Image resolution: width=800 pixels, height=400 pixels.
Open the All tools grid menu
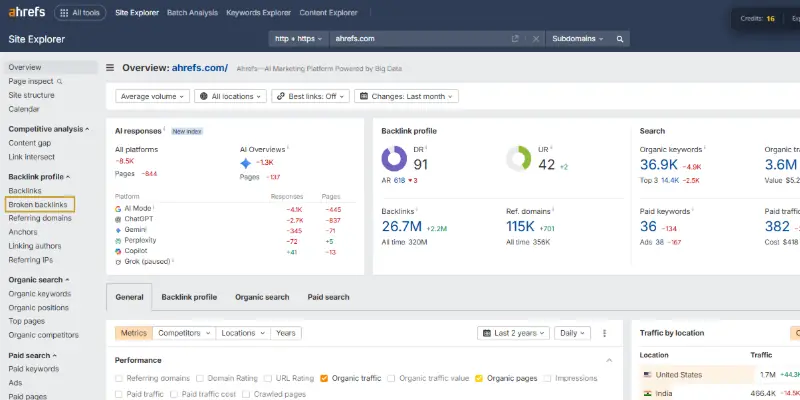[80, 13]
